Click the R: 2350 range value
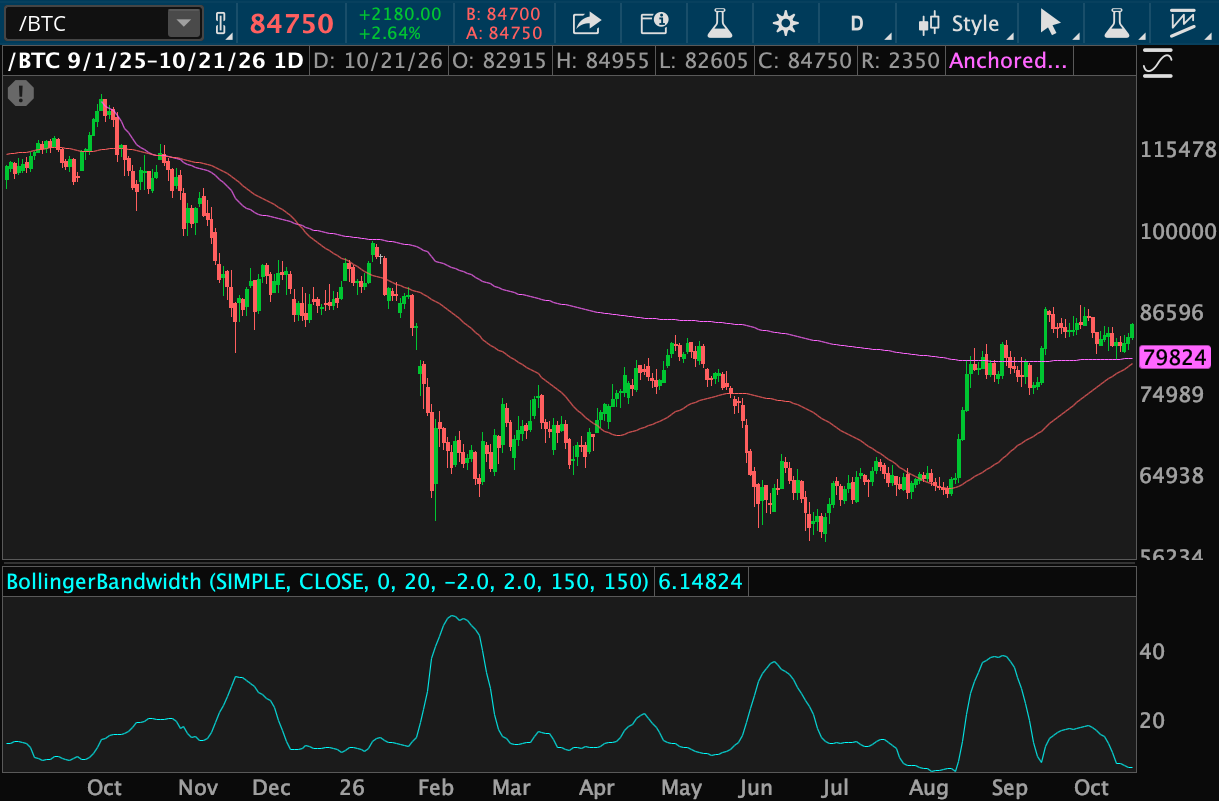The image size is (1219, 801). click(899, 61)
